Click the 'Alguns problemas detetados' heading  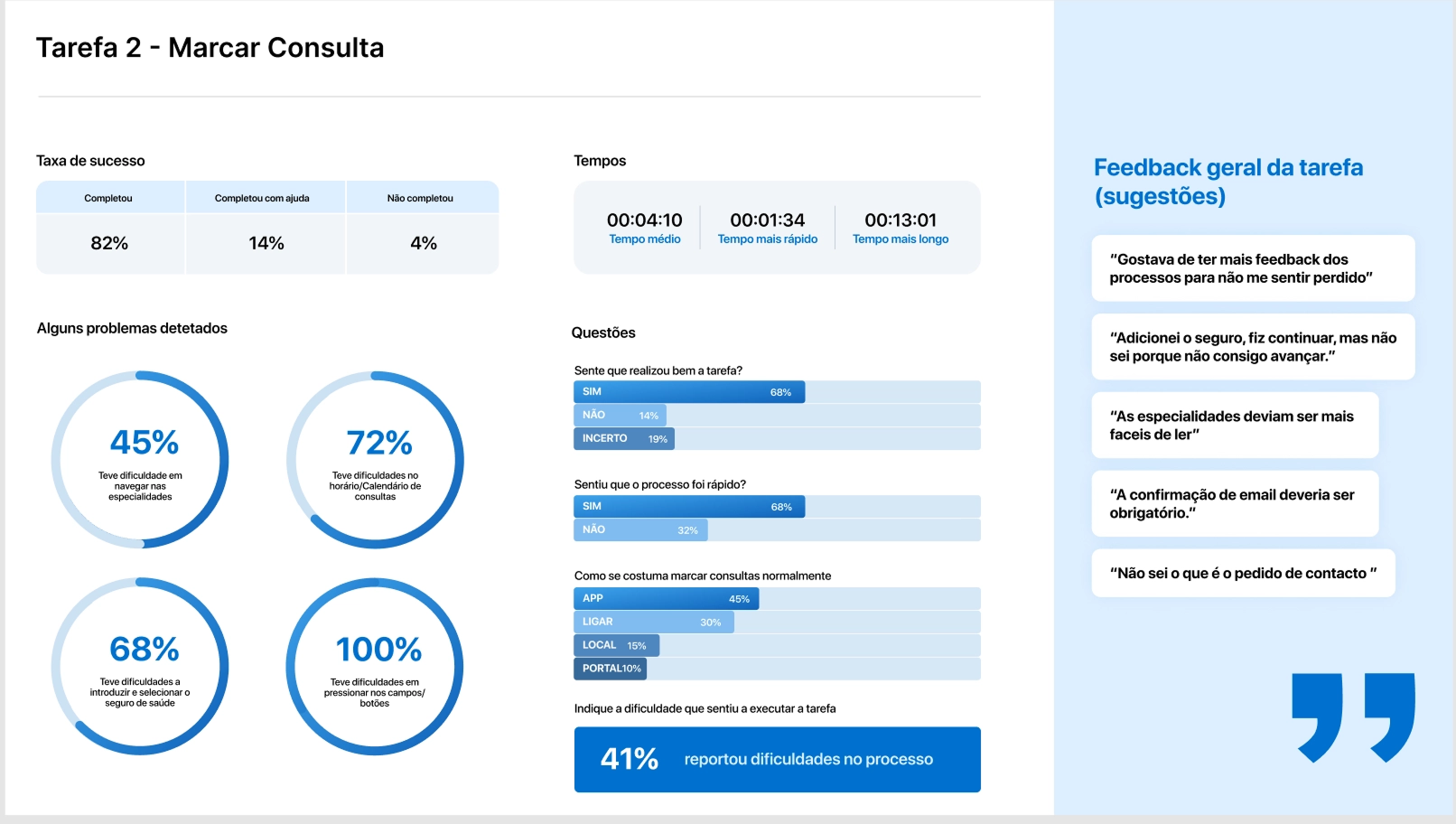(132, 328)
